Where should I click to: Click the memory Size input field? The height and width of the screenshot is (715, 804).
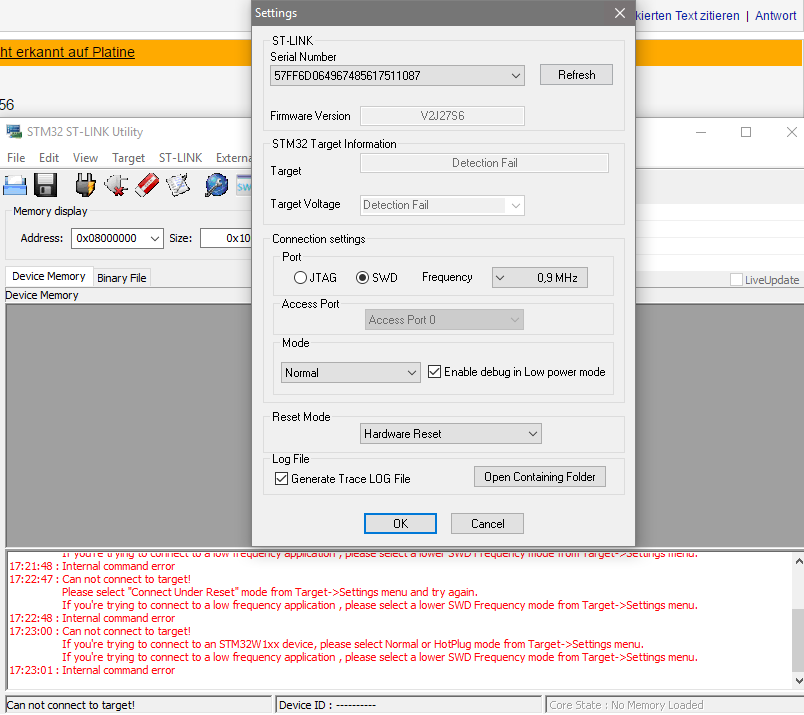[x=226, y=239]
